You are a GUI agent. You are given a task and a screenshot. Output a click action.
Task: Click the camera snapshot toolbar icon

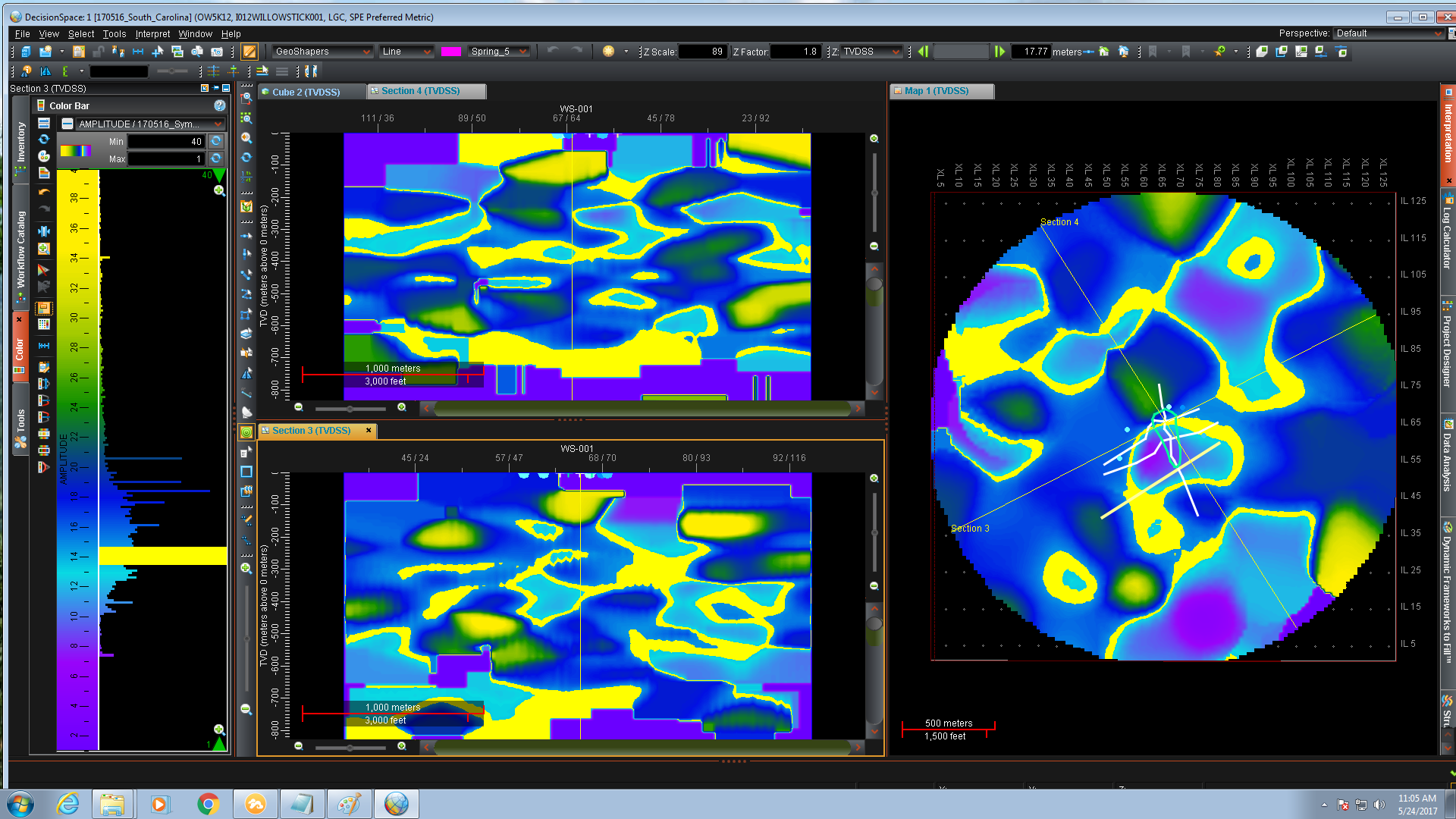click(x=217, y=52)
